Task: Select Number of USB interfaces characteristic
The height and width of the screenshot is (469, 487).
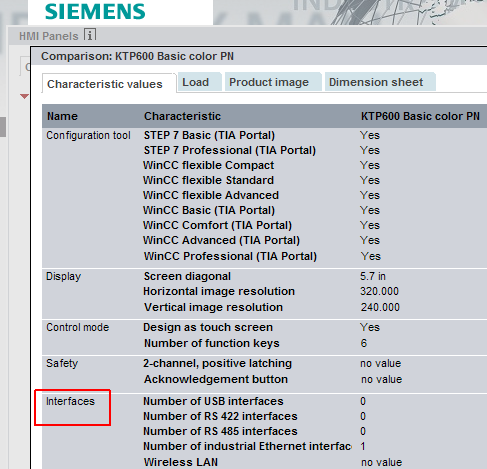Action: [x=213, y=401]
